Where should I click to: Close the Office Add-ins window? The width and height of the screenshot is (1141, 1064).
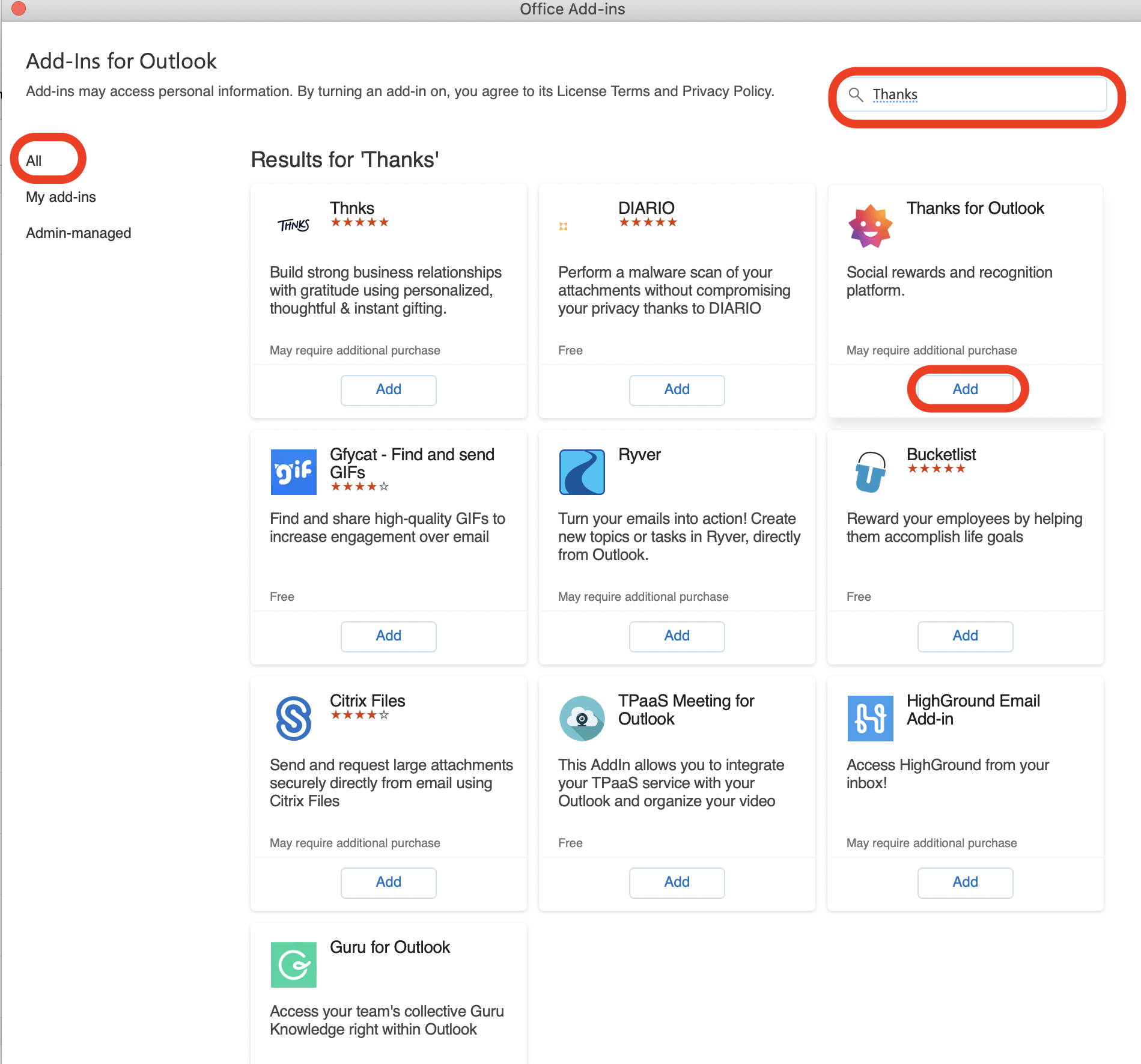point(19,8)
